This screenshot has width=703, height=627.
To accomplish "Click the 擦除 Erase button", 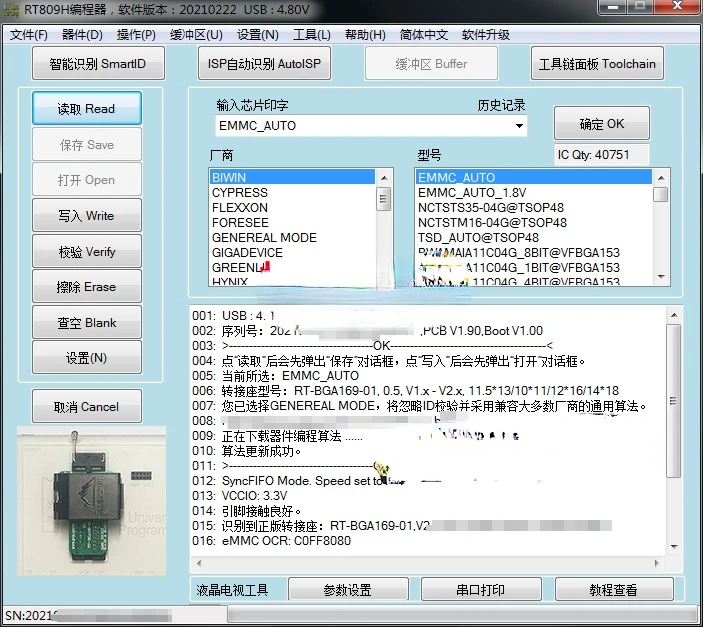I will point(87,286).
